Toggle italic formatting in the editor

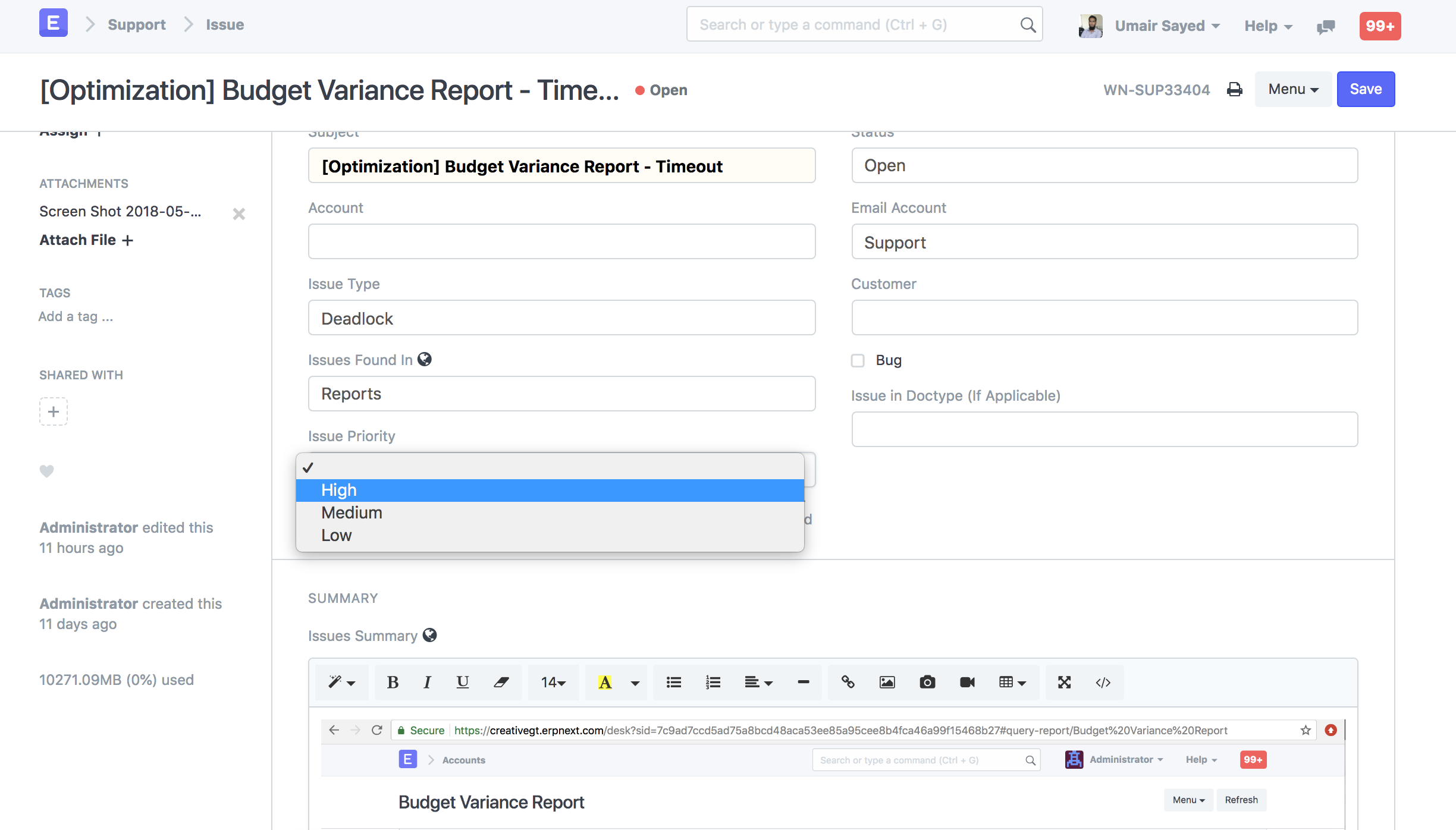point(427,683)
